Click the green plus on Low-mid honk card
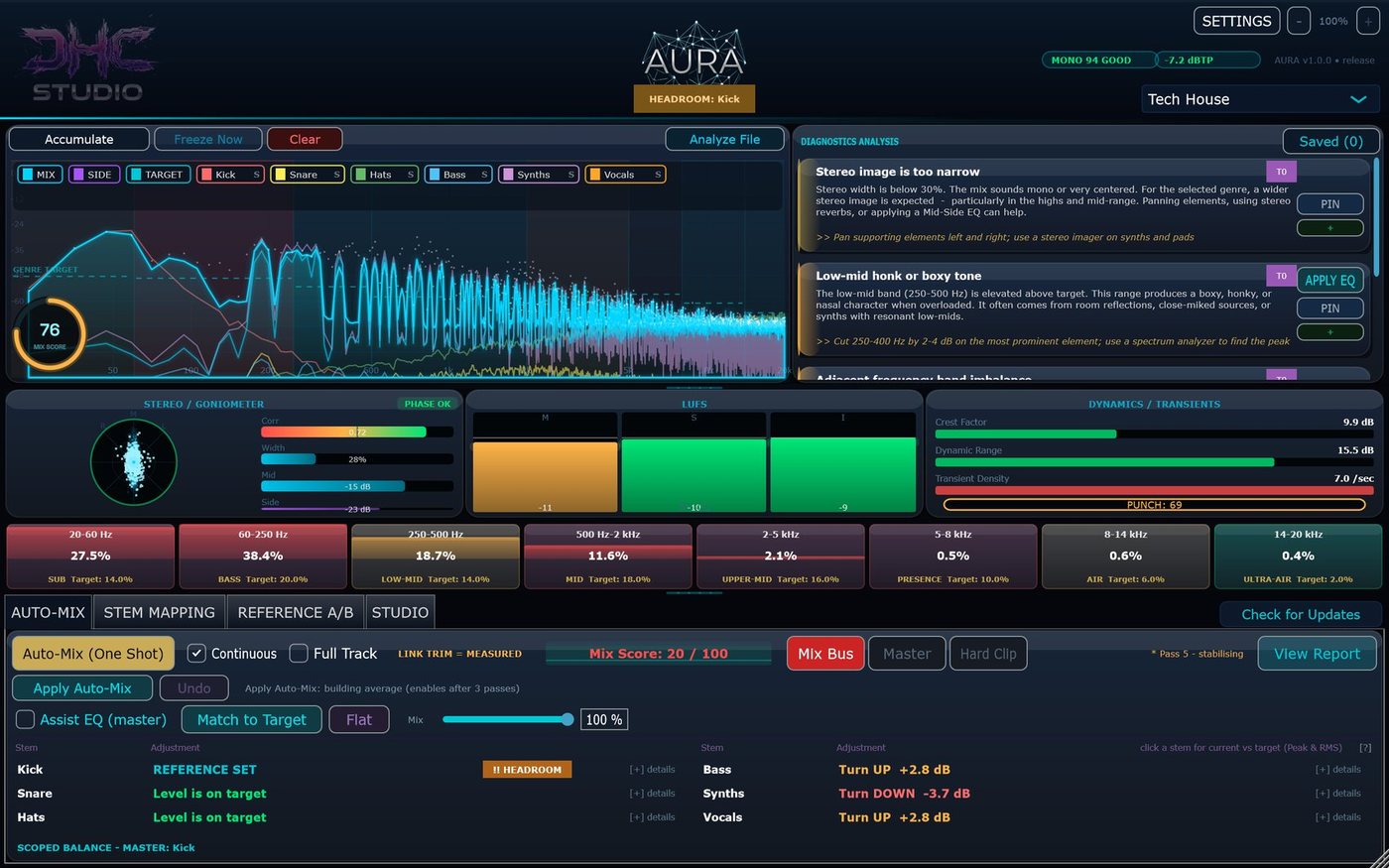 click(1329, 332)
